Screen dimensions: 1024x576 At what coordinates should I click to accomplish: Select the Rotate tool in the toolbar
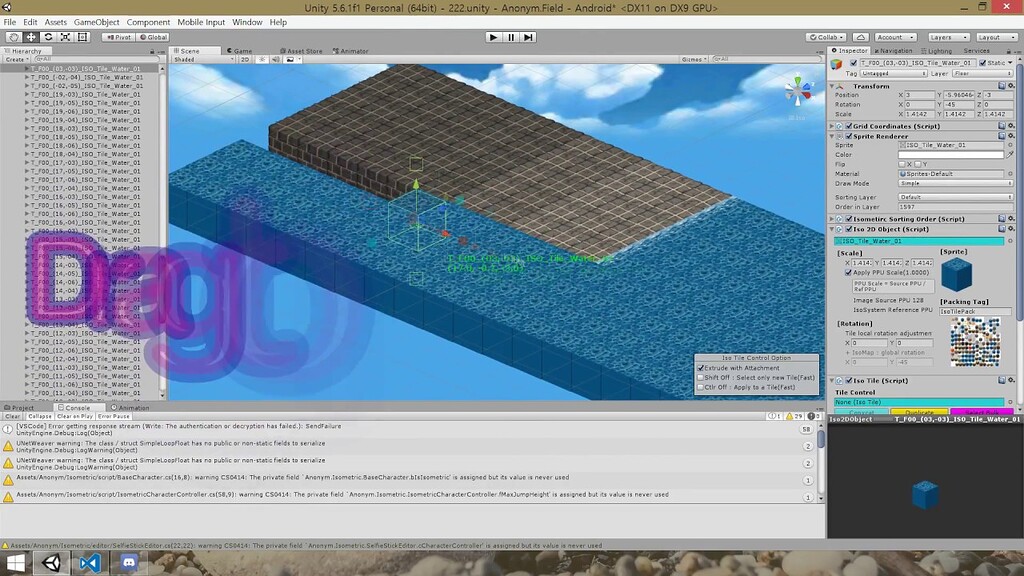click(48, 35)
